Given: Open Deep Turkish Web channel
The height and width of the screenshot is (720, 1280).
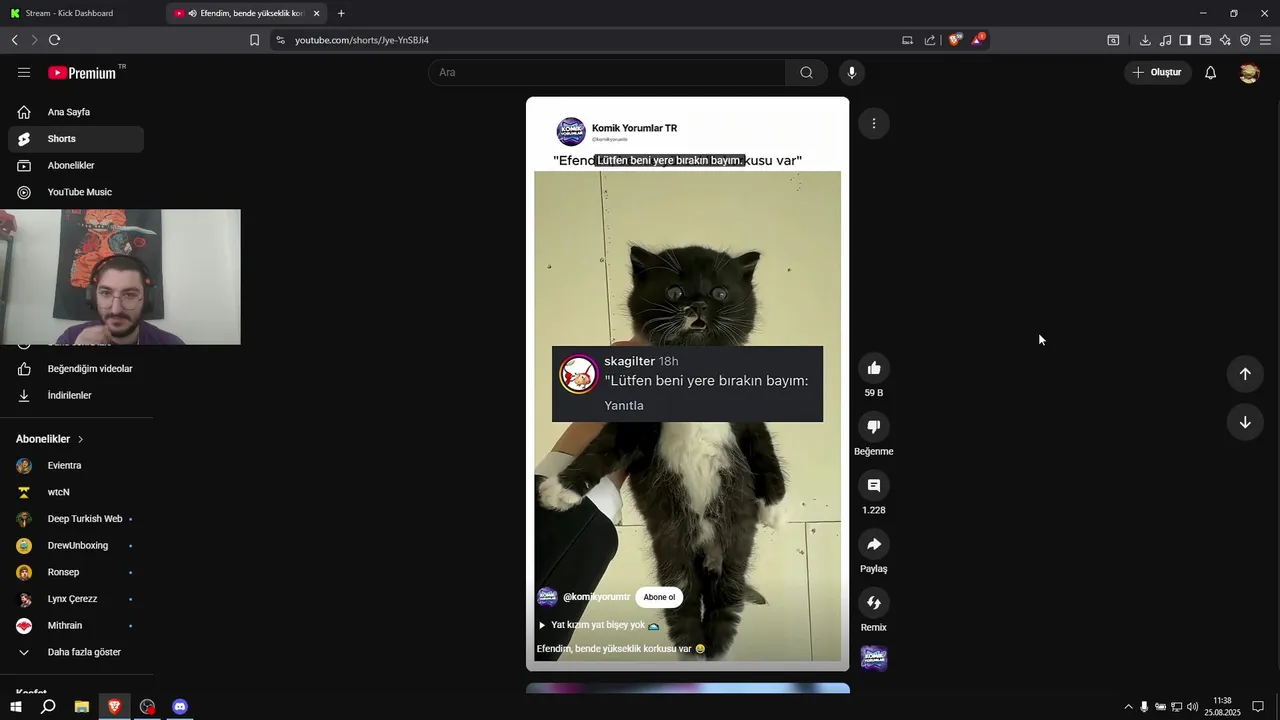Looking at the screenshot, I should [76, 519].
